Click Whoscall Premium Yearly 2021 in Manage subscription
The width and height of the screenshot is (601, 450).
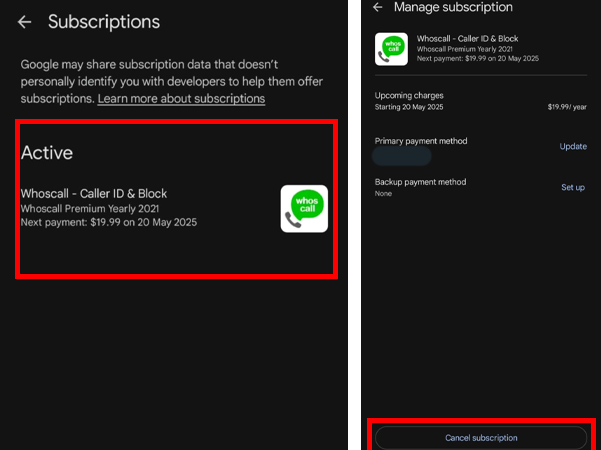pyautogui.click(x=465, y=49)
